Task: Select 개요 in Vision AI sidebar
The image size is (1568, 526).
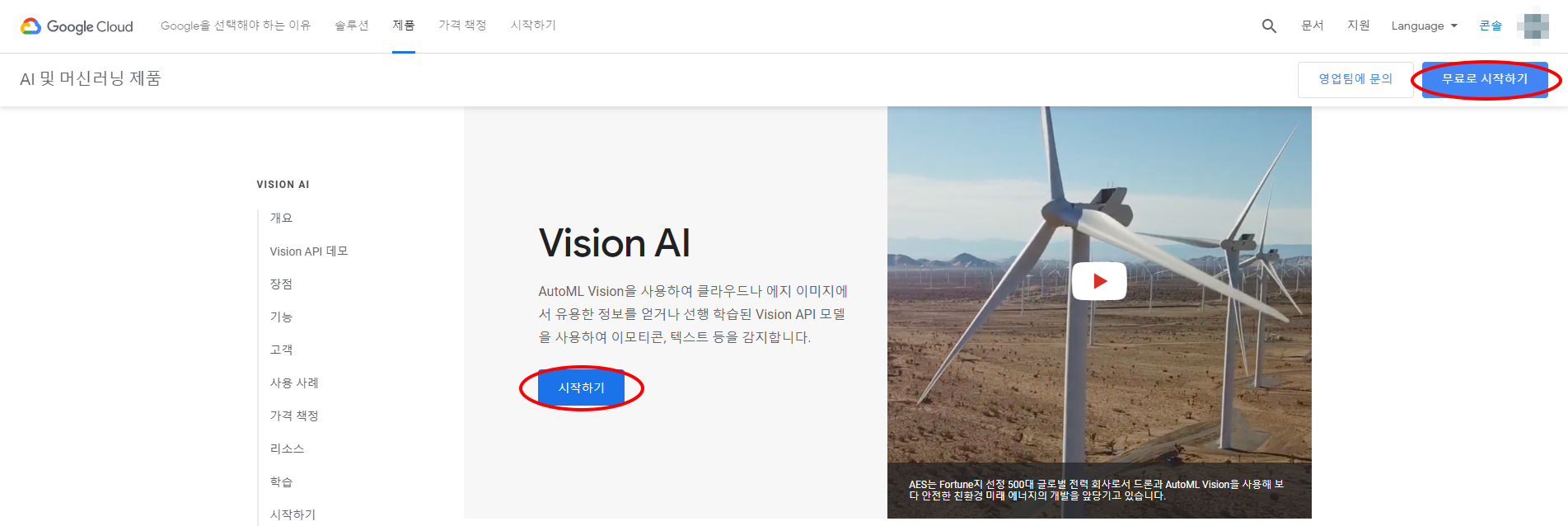Action: click(281, 218)
